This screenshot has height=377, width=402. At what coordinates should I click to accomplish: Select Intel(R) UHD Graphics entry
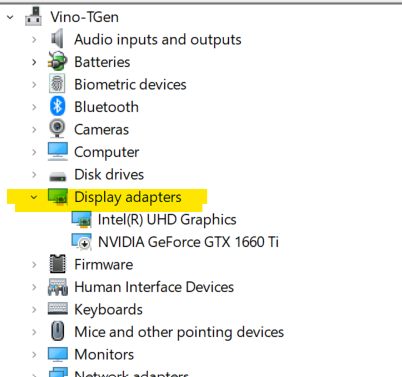tap(167, 220)
